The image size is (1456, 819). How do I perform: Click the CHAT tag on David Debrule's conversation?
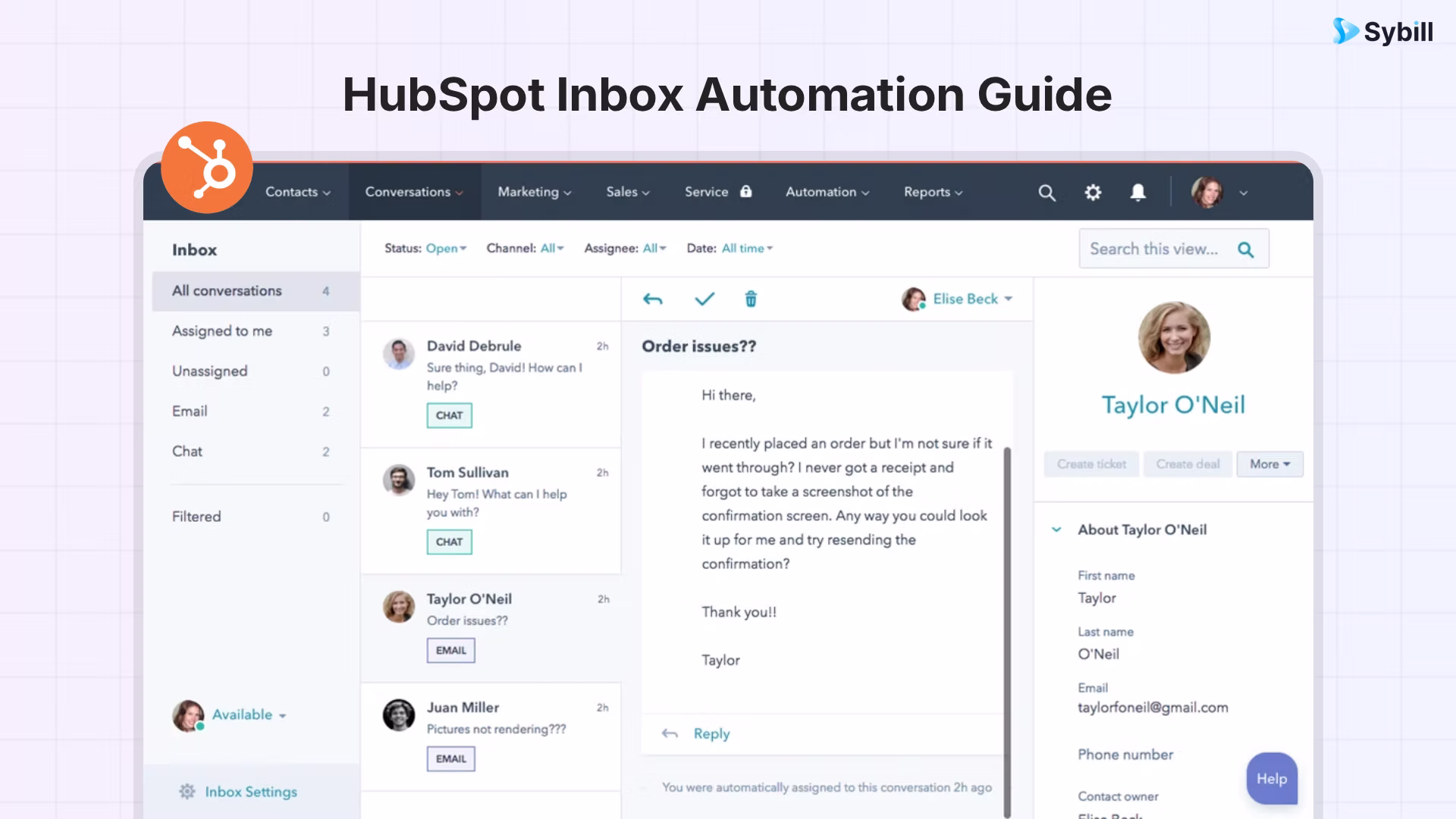pyautogui.click(x=450, y=416)
